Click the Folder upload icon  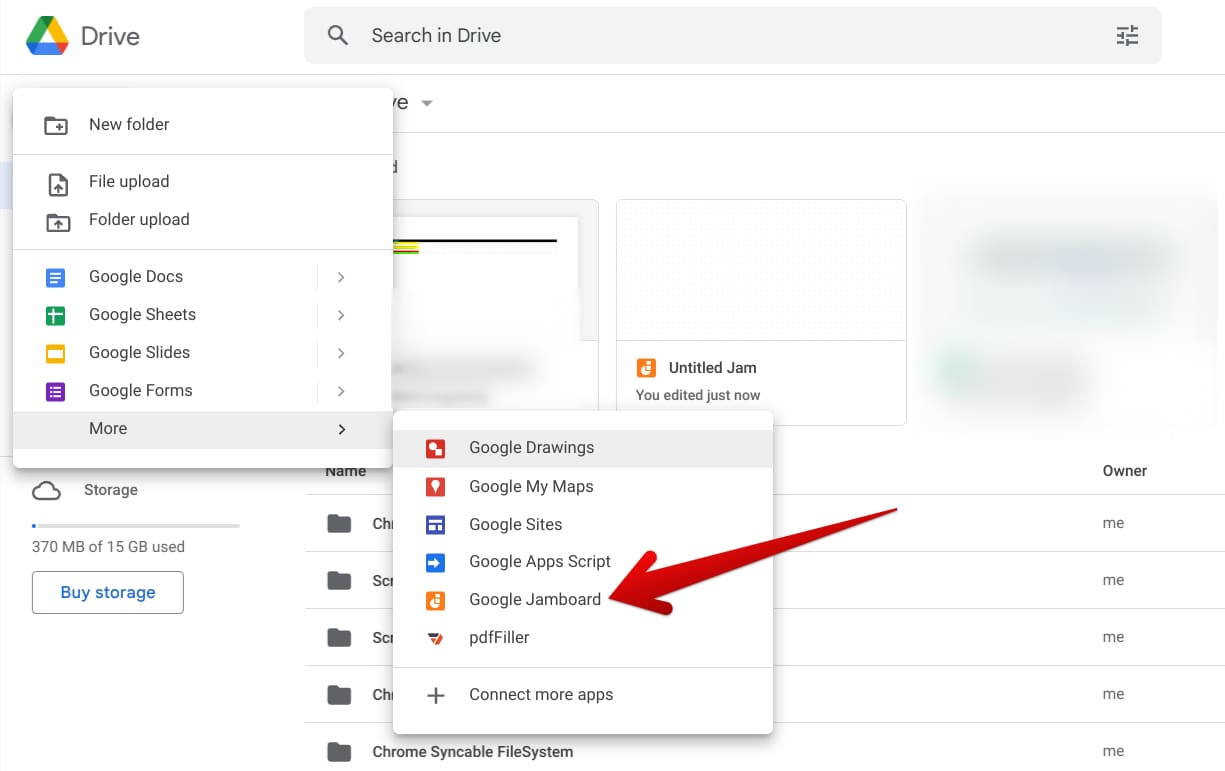click(58, 221)
